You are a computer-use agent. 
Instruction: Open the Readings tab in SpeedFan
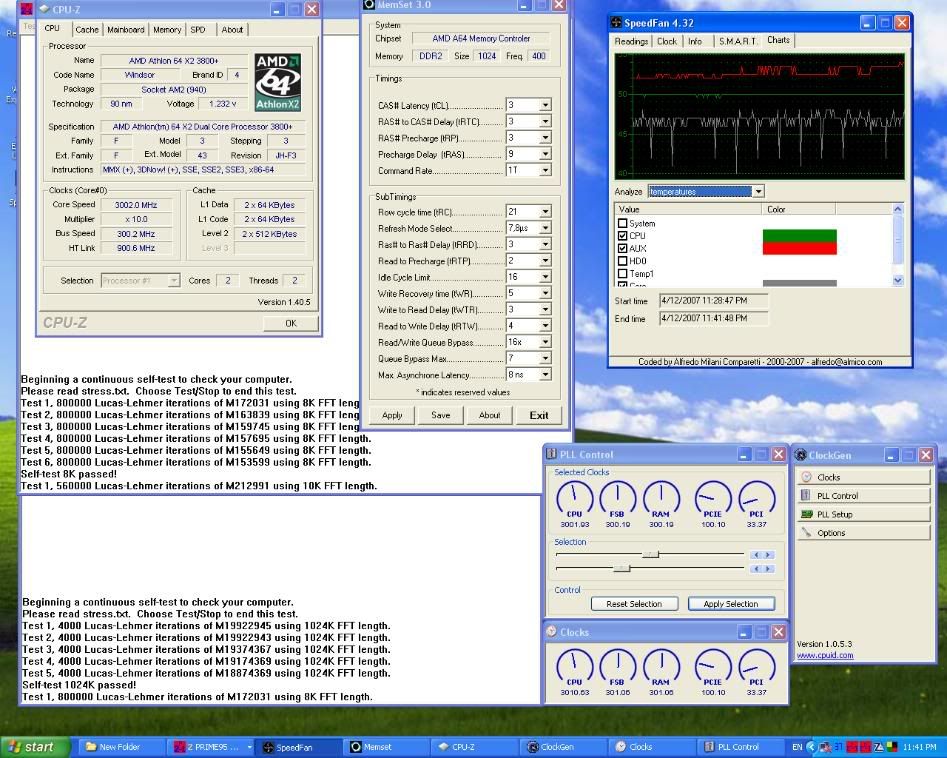(x=631, y=42)
